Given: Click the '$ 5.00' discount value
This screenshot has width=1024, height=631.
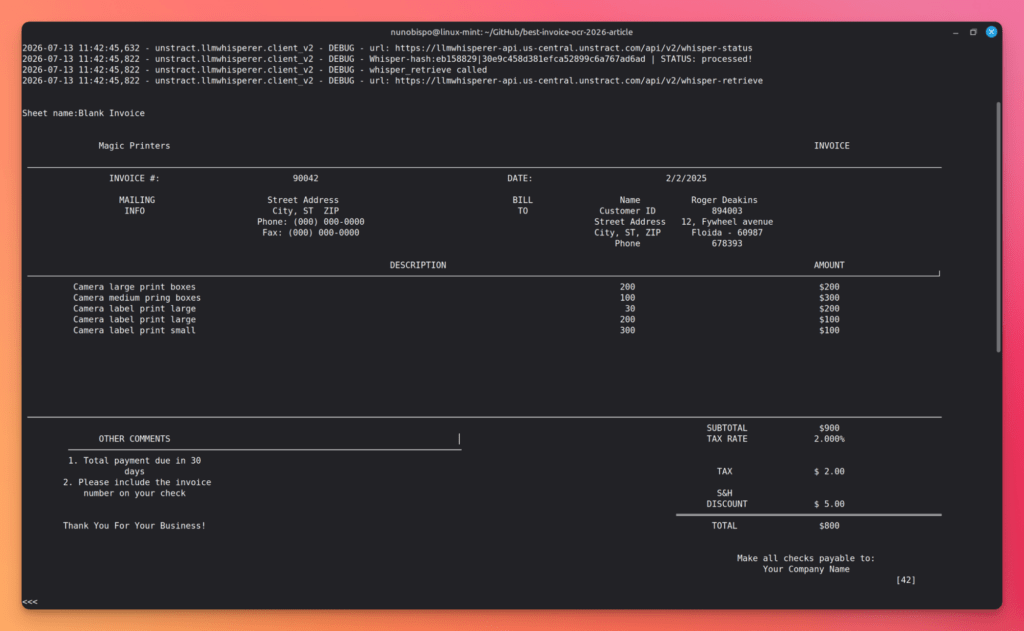Looking at the screenshot, I should pyautogui.click(x=829, y=504).
